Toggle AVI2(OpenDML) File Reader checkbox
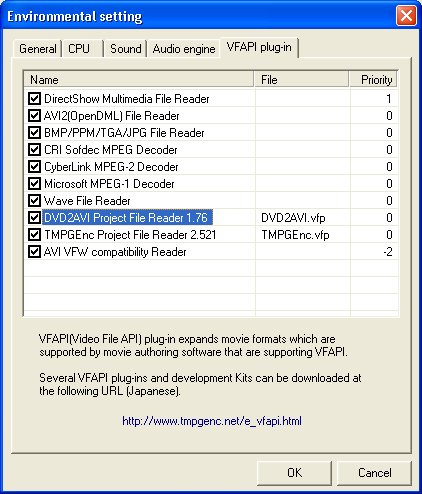 click(x=34, y=116)
